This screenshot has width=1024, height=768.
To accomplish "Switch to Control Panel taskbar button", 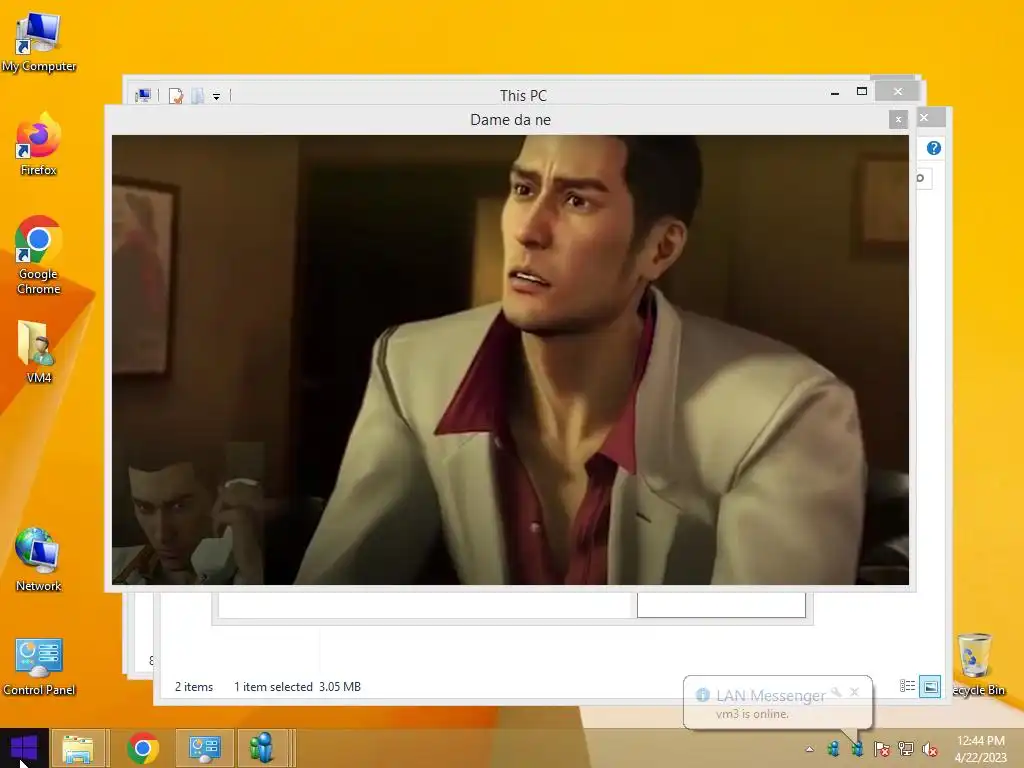I will pyautogui.click(x=204, y=748).
